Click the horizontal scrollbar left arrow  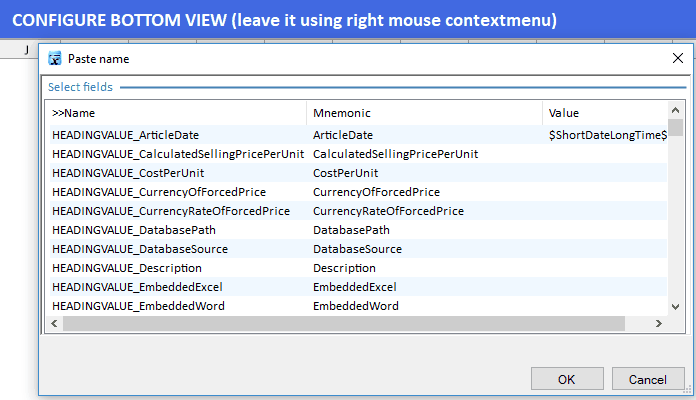click(54, 324)
